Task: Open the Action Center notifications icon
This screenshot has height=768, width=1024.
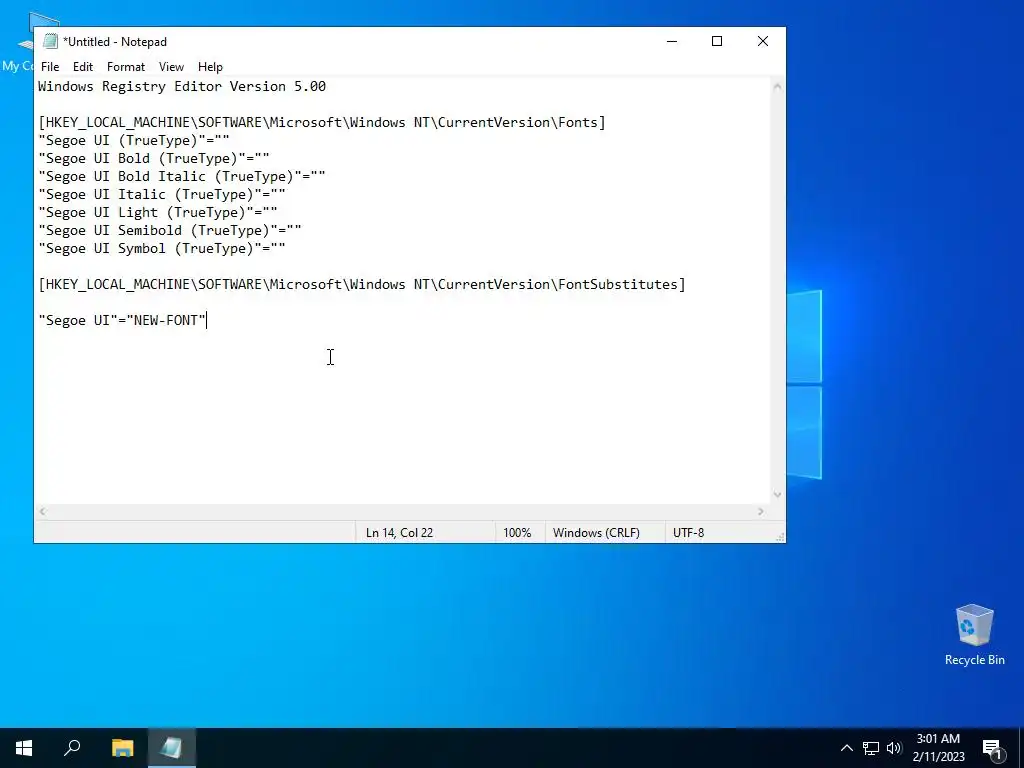Action: (992, 748)
